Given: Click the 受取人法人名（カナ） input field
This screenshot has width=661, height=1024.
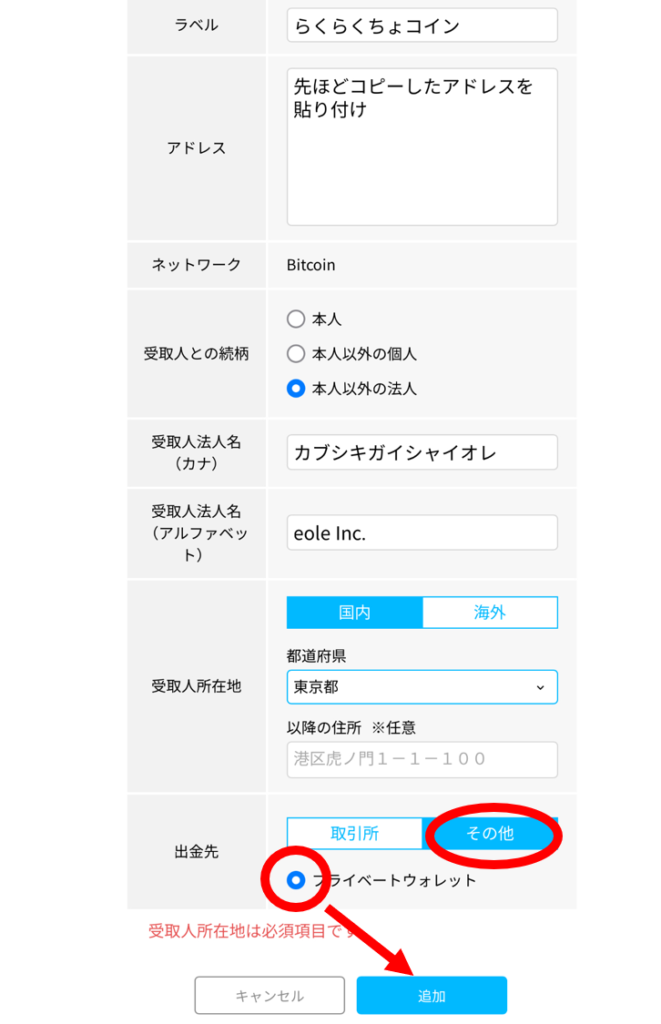Looking at the screenshot, I should pos(421,452).
